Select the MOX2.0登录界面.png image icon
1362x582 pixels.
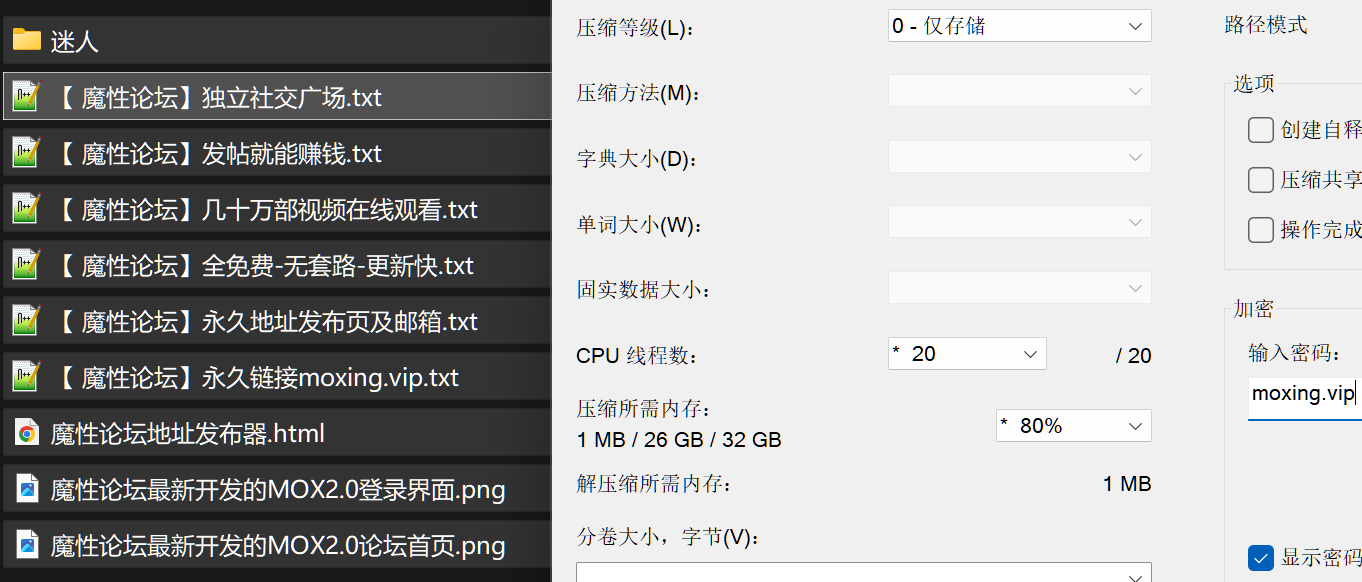pyautogui.click(x=27, y=490)
